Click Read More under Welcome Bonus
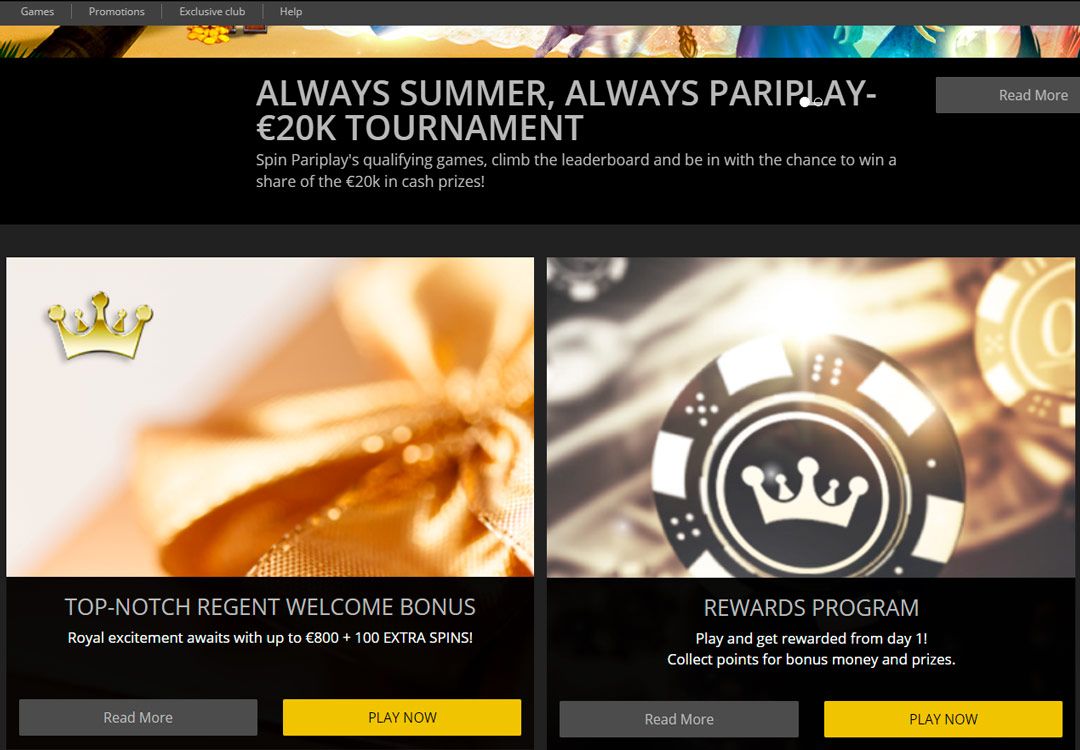1080x750 pixels. 138,718
